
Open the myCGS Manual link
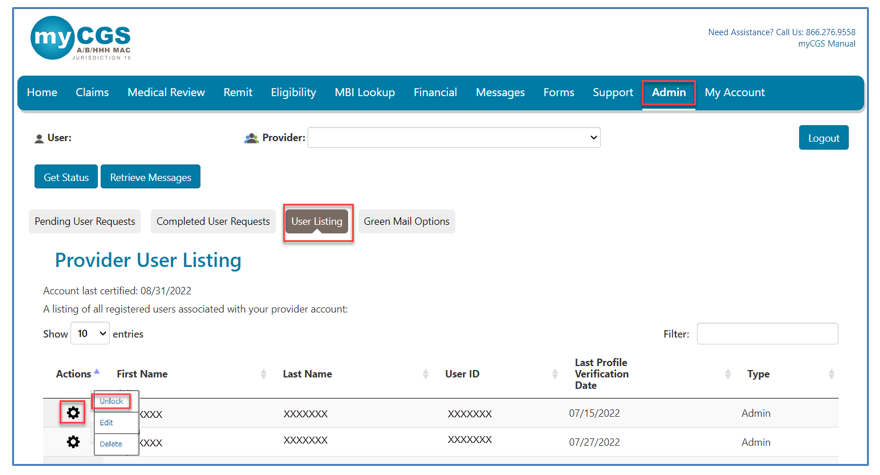coord(826,44)
